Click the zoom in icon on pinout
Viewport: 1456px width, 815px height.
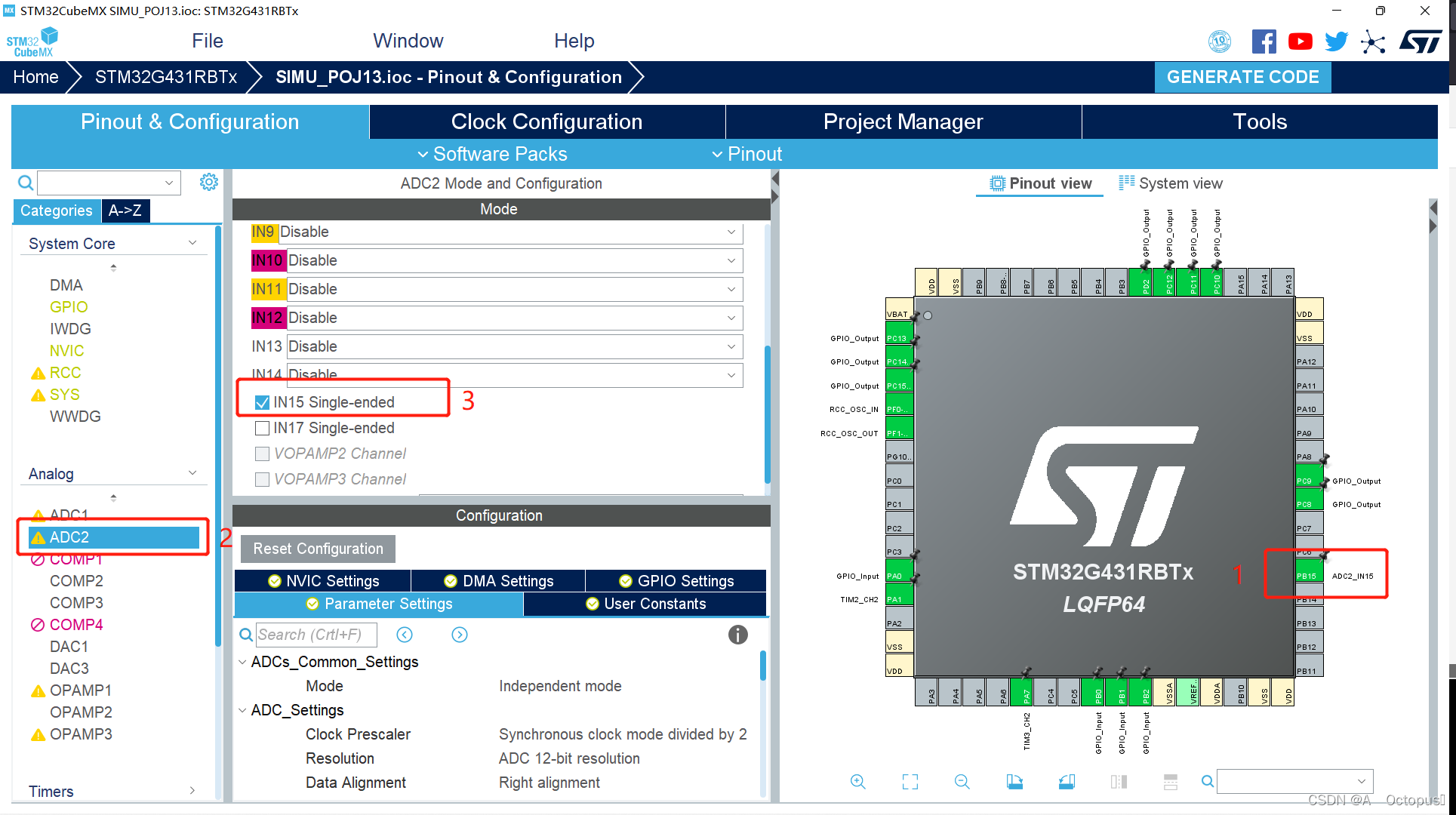(x=857, y=781)
